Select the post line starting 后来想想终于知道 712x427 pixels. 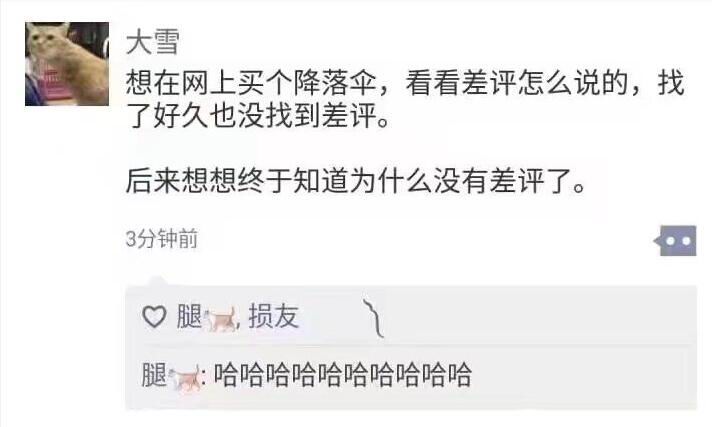coord(356,181)
